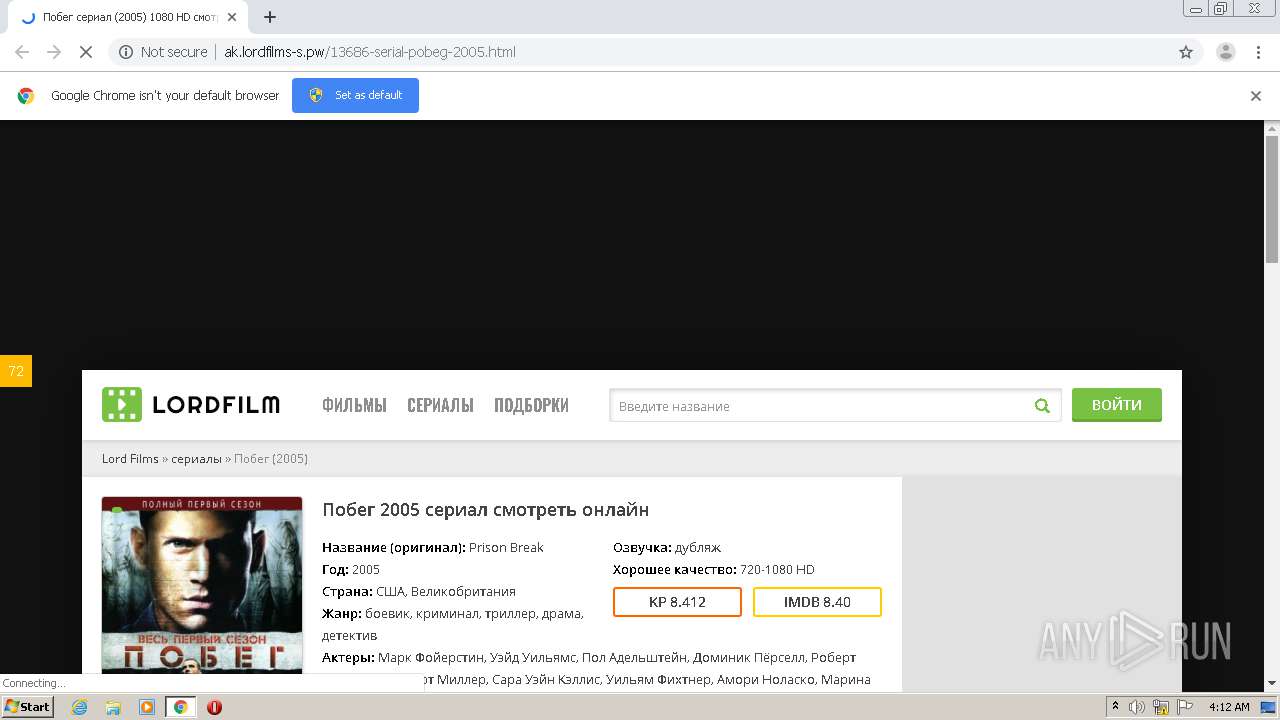Bookmark this page with the star icon

(x=1186, y=52)
